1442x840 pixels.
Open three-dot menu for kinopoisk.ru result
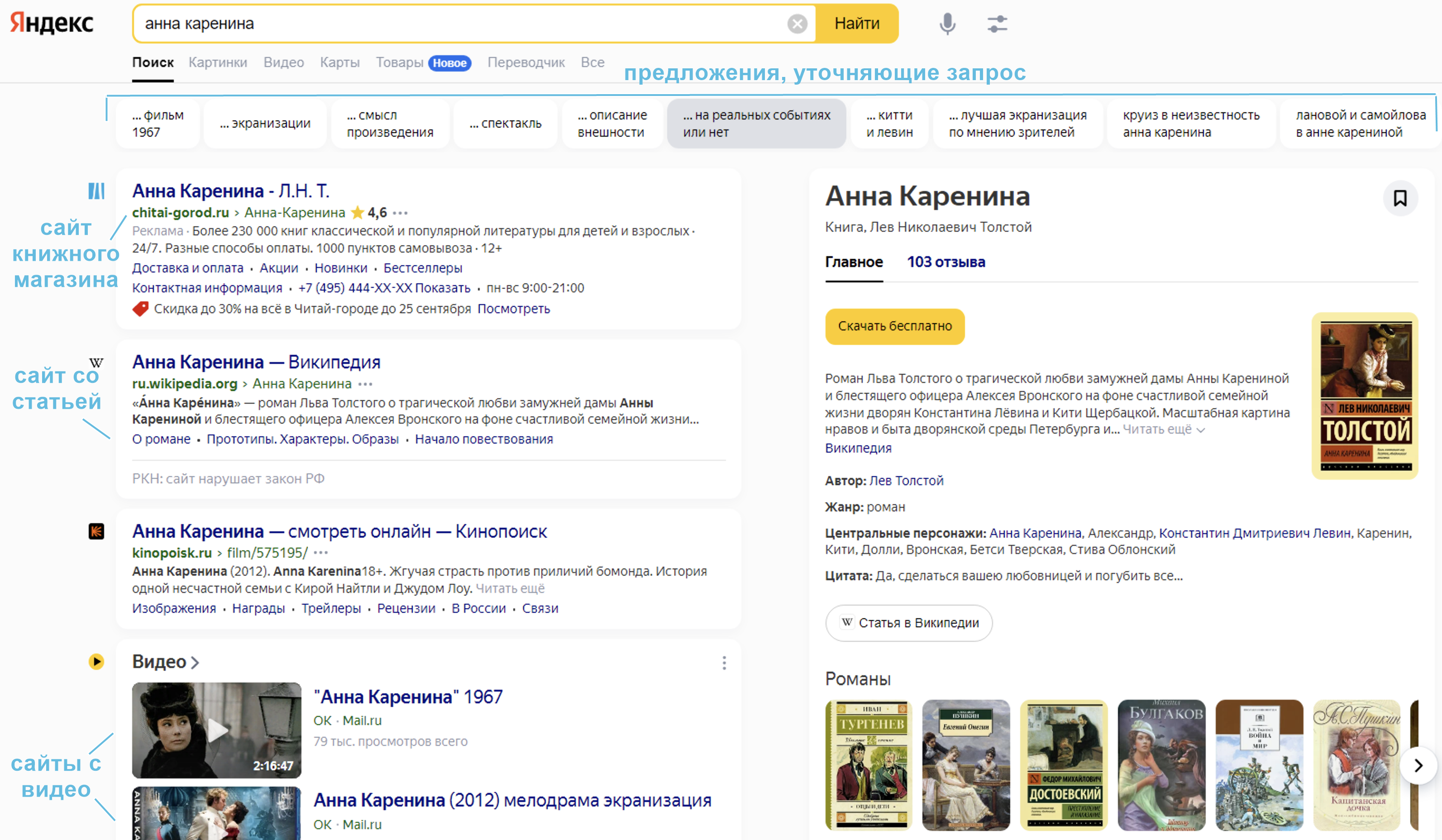321,553
